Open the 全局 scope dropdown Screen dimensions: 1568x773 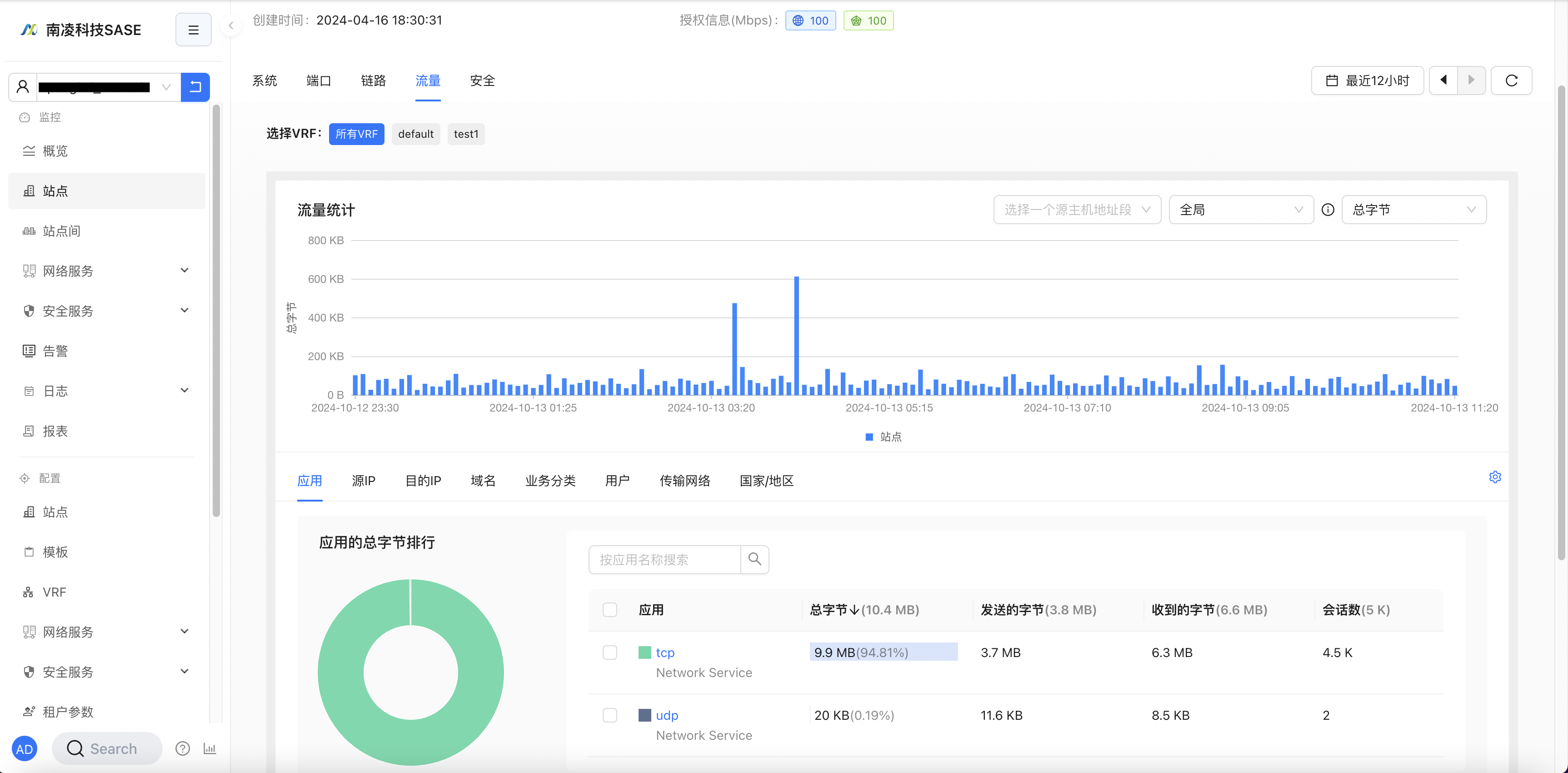click(x=1241, y=210)
